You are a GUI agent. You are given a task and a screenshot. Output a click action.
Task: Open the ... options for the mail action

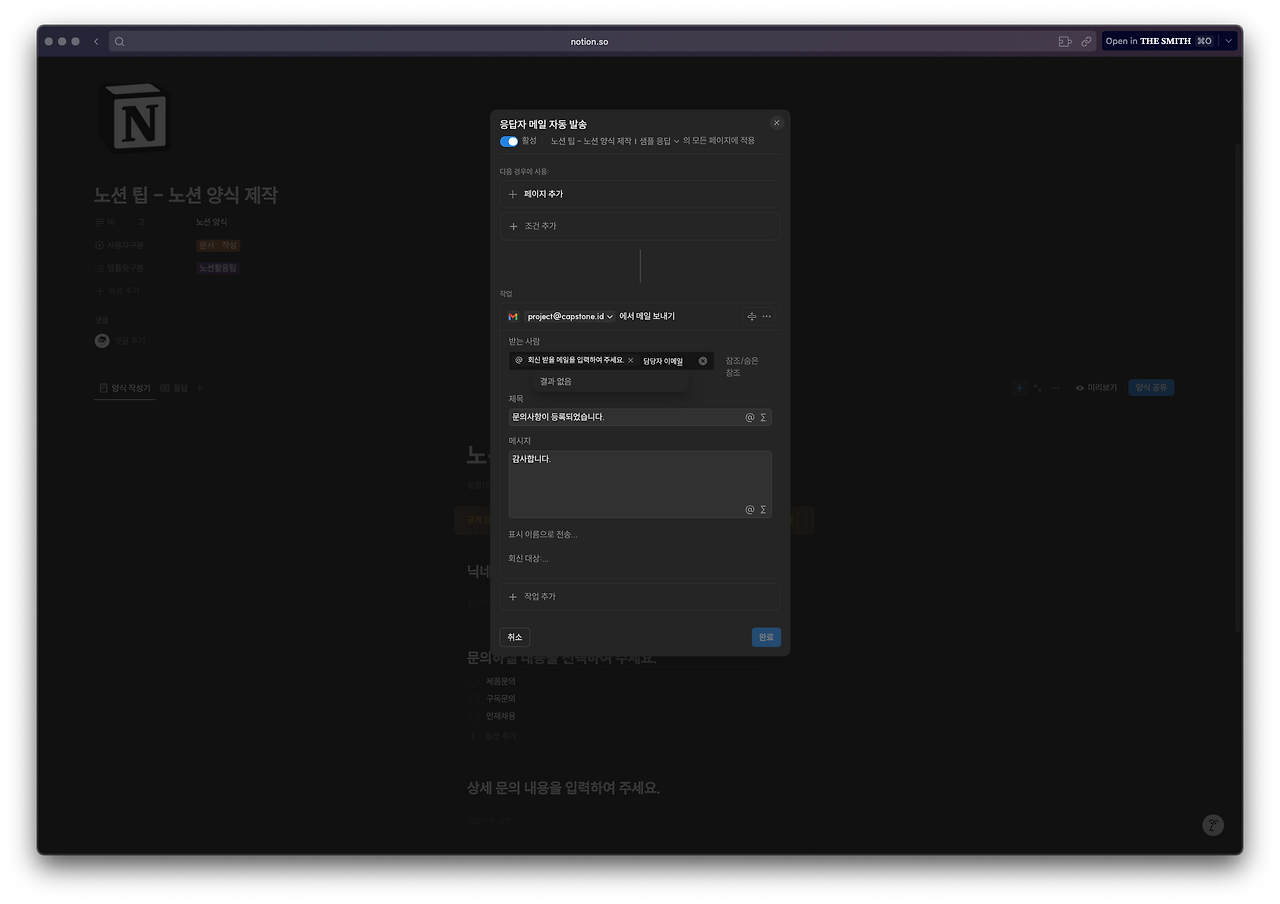pos(766,316)
